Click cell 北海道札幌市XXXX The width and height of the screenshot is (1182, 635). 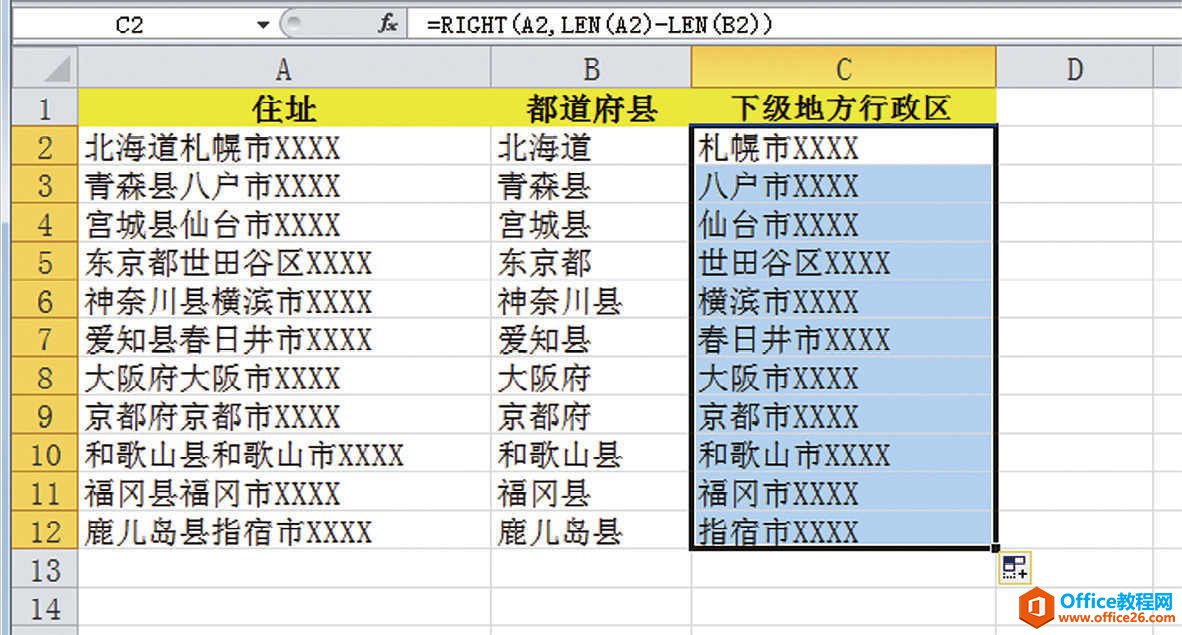[x=284, y=146]
